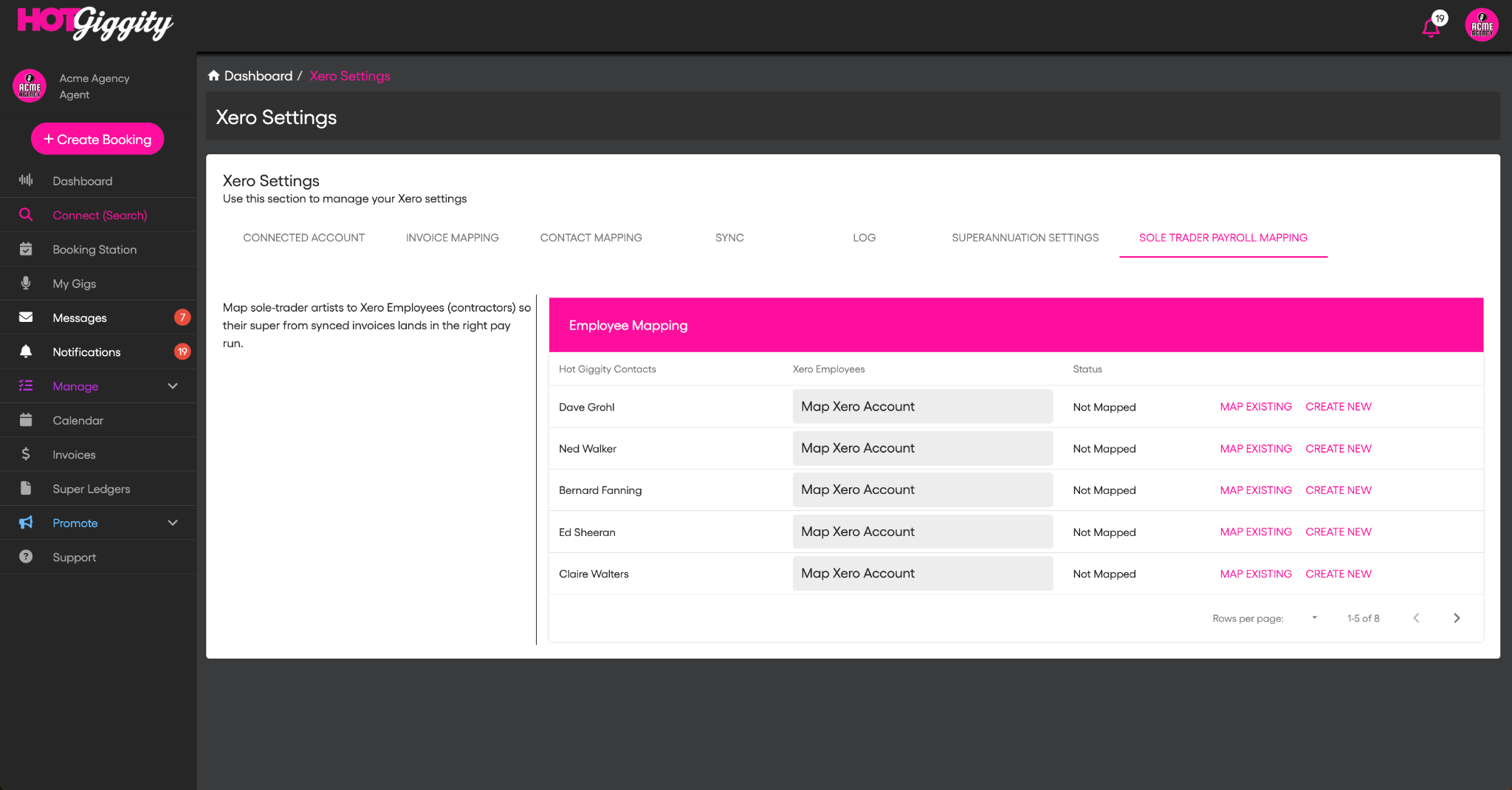The width and height of the screenshot is (1512, 790).
Task: Open notifications bell in top bar
Action: click(1431, 28)
